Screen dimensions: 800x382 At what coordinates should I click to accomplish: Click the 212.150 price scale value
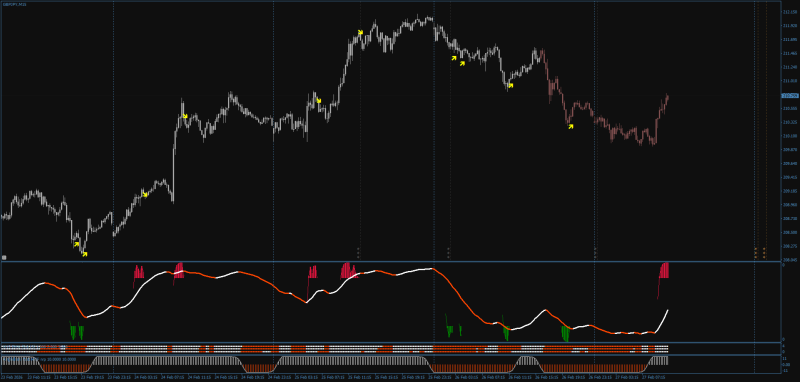(x=789, y=12)
